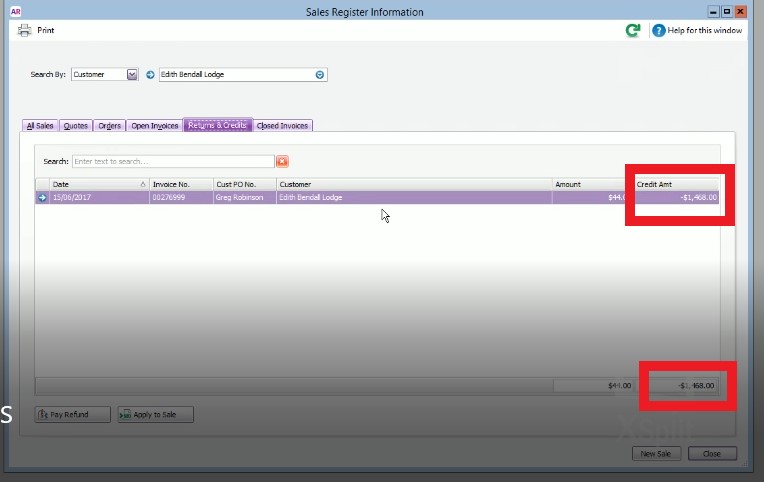Viewport: 764px width, 482px height.
Task: Go to the Open Invoices tab
Action: 154,126
